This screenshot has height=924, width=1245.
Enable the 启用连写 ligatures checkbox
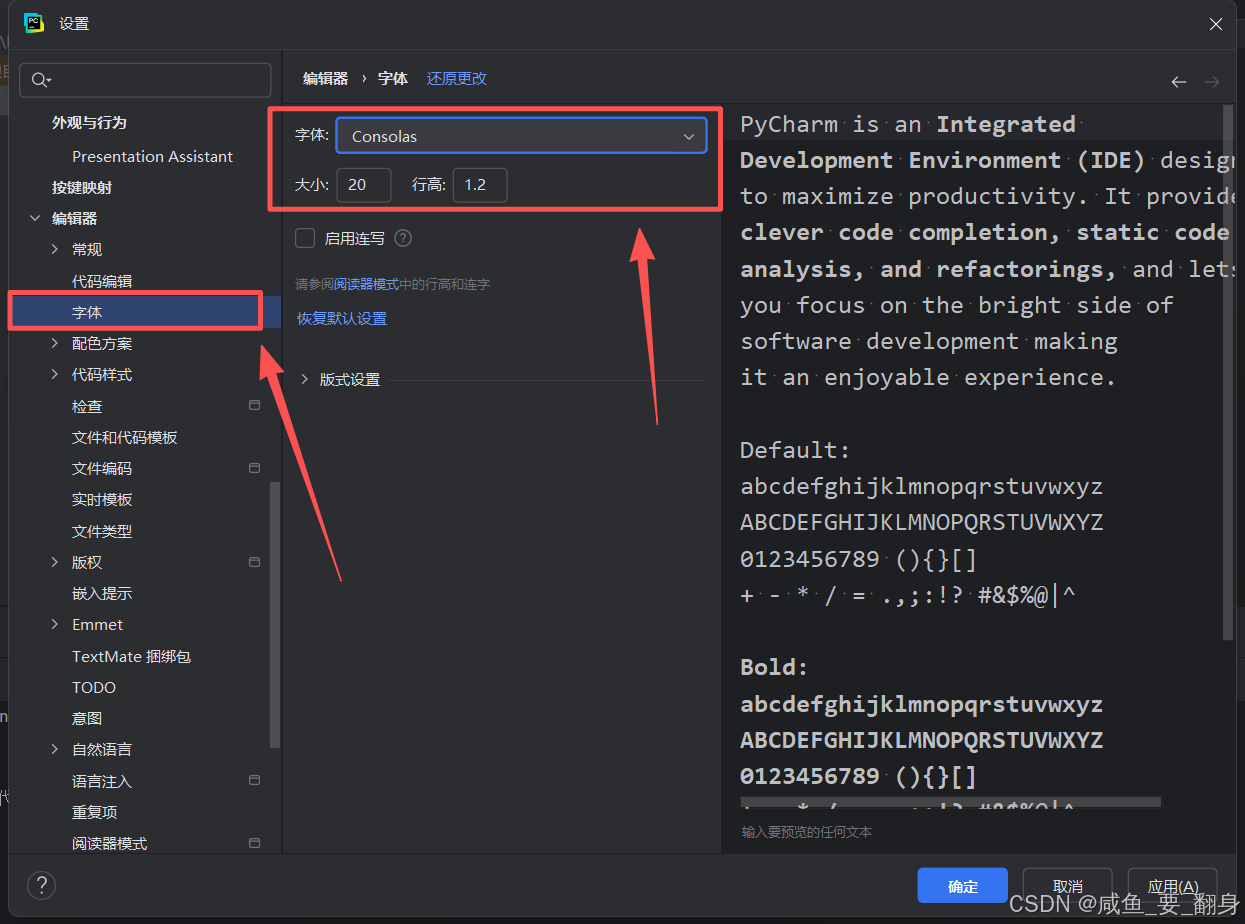click(305, 238)
